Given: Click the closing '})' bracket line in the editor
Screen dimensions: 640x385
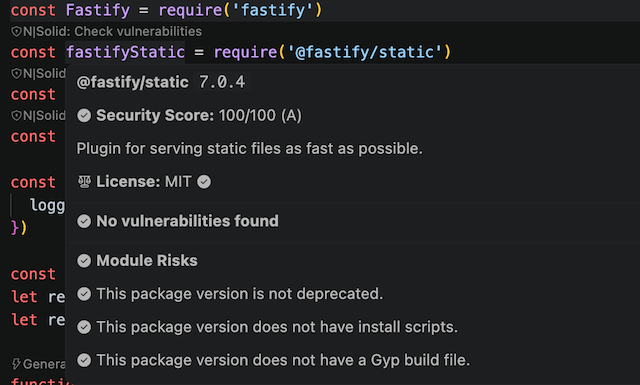Looking at the screenshot, I should [19, 227].
